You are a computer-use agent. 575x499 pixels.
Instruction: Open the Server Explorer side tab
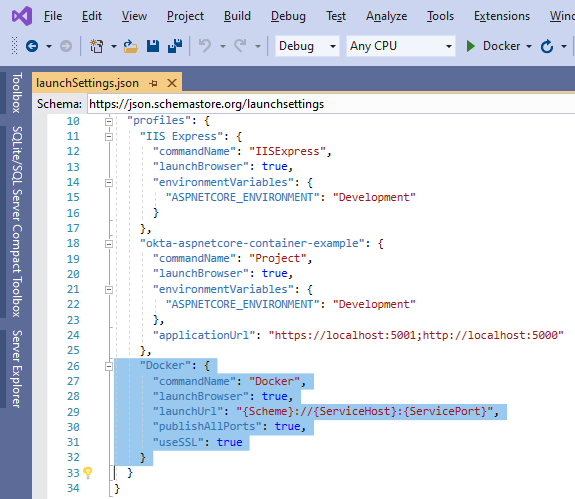pos(17,369)
